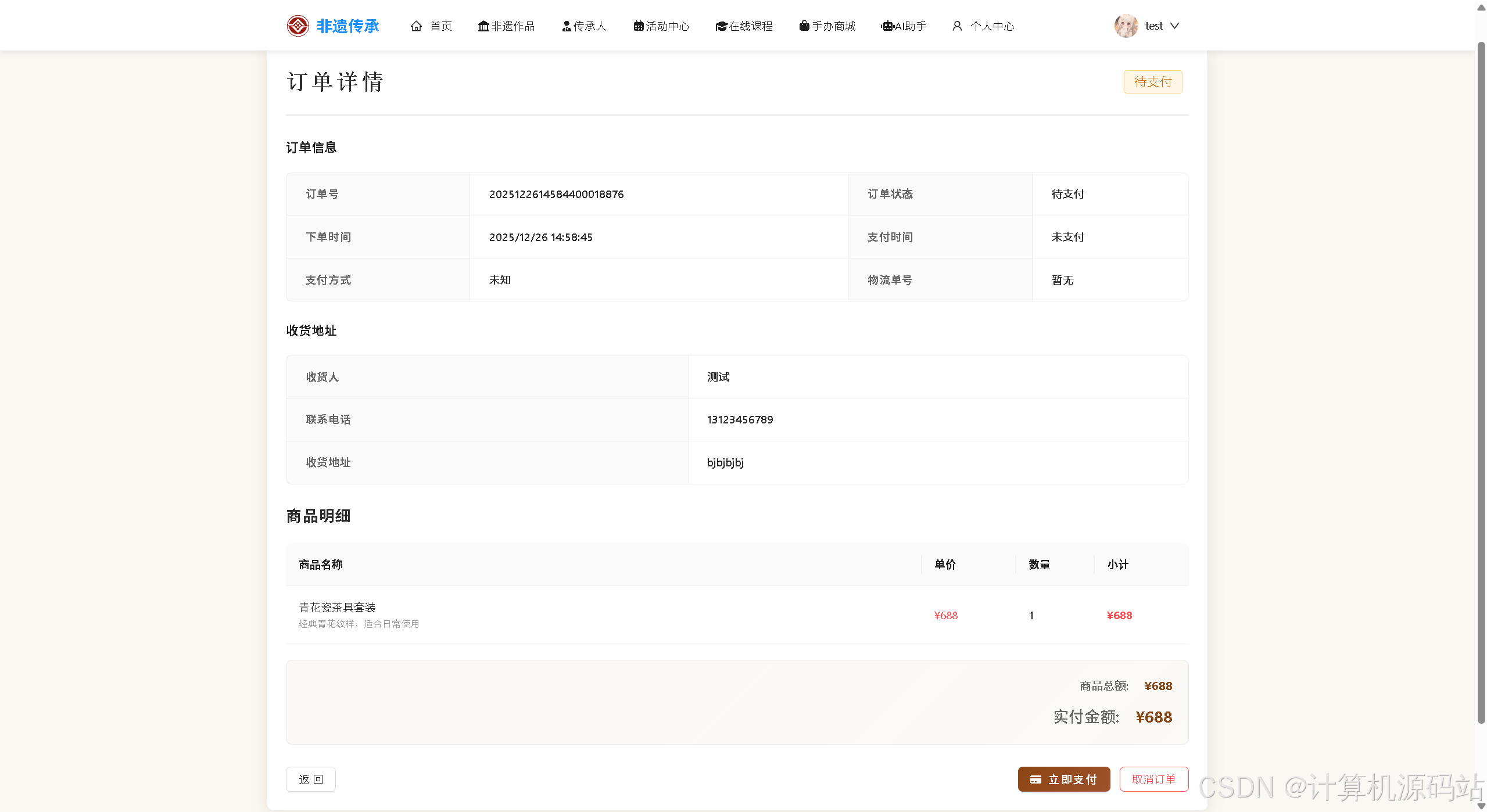Click the user avatar picture
This screenshot has width=1487, height=812.
tap(1126, 26)
